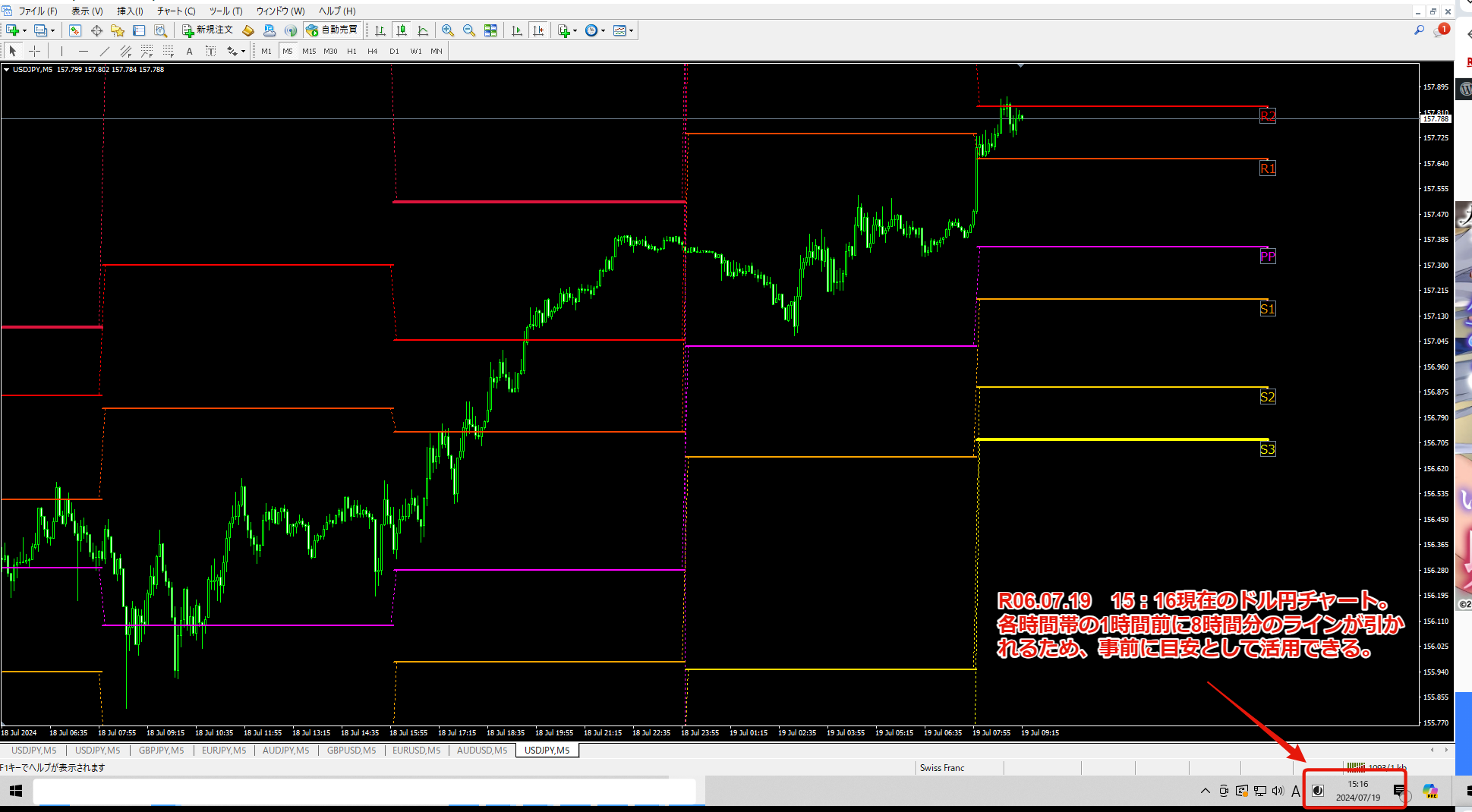Open the ヘルプ (H) menu

pos(337,11)
